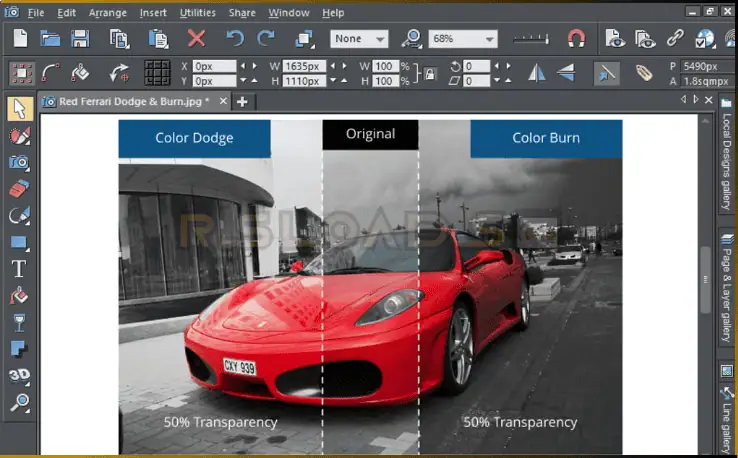Click the New document icon

[20, 38]
